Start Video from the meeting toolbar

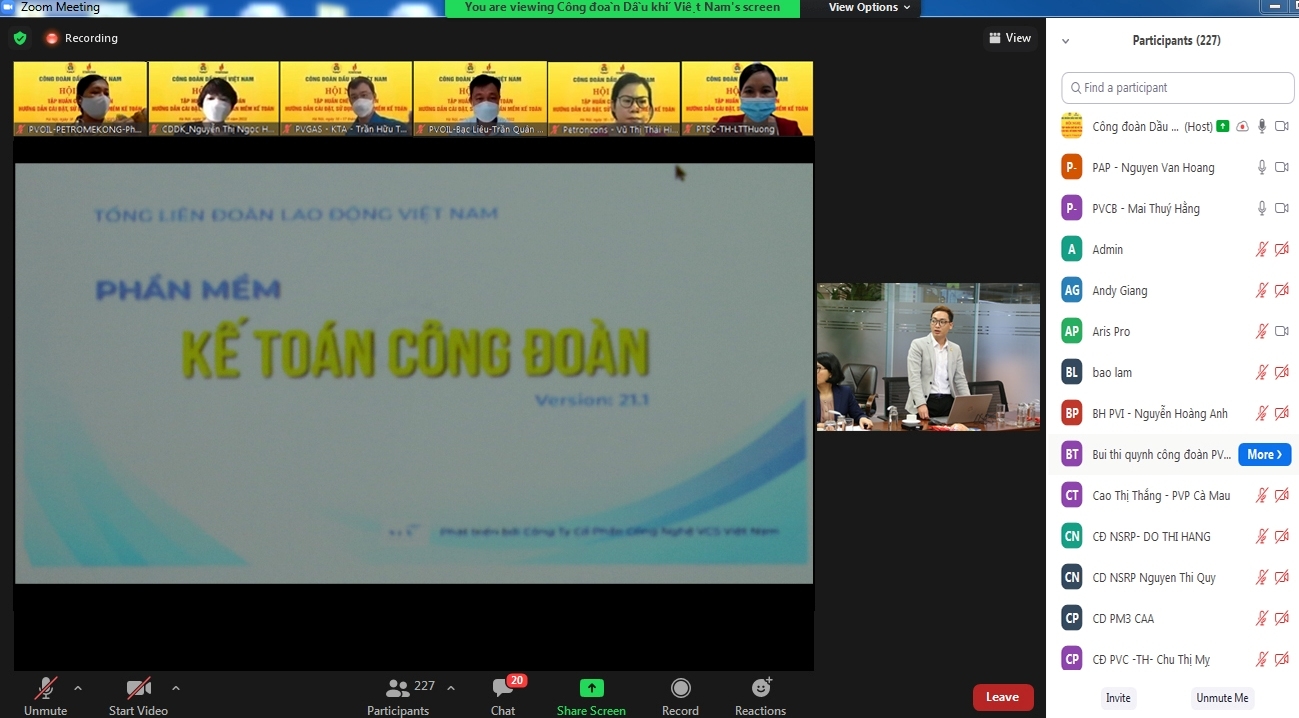pyautogui.click(x=138, y=696)
